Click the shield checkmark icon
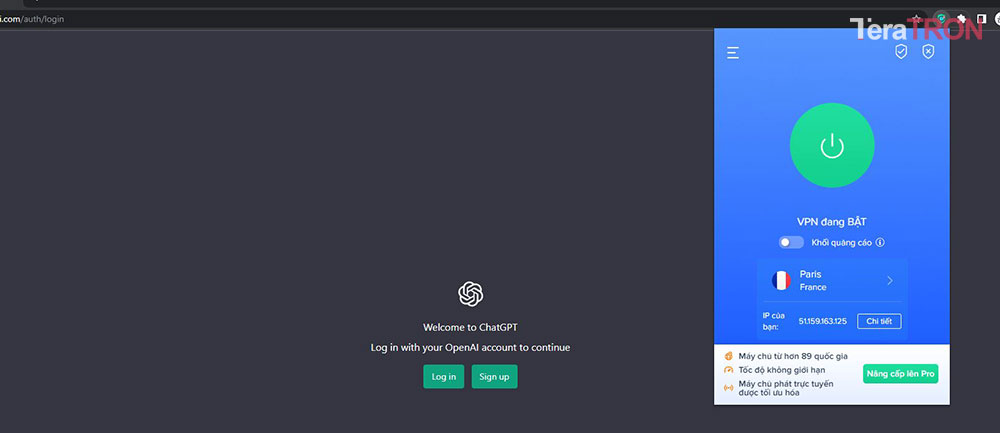The image size is (1000, 433). tap(901, 52)
